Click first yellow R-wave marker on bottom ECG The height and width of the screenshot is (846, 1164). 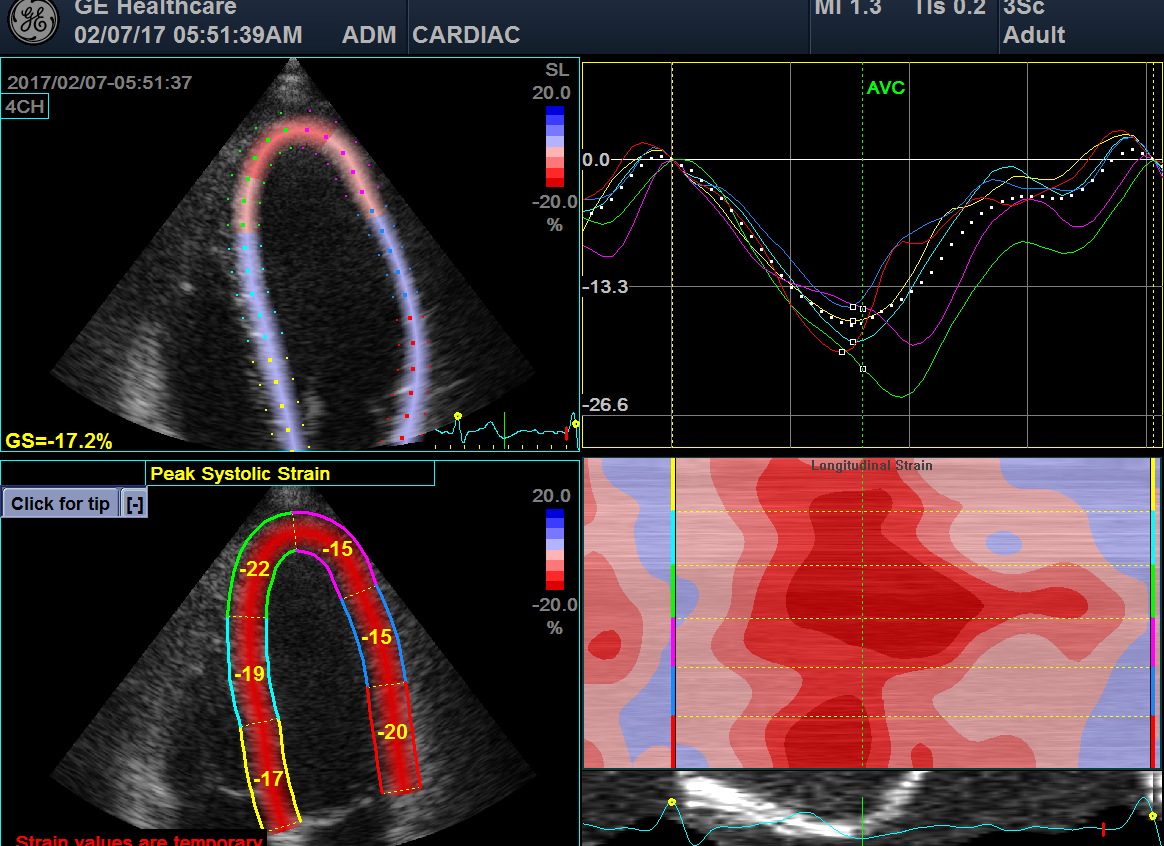(x=672, y=802)
